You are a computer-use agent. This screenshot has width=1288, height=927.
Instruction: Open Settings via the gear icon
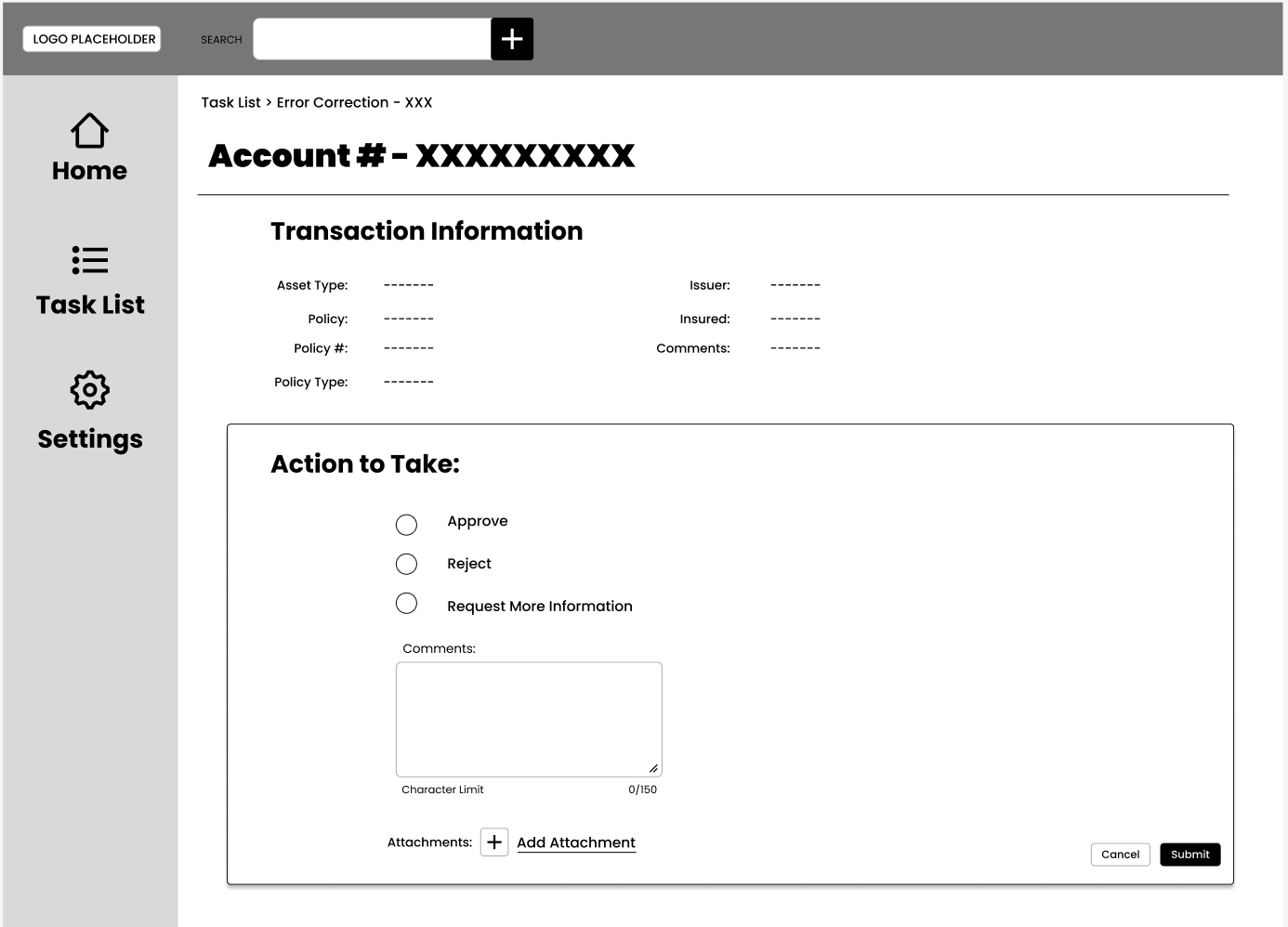tap(89, 390)
